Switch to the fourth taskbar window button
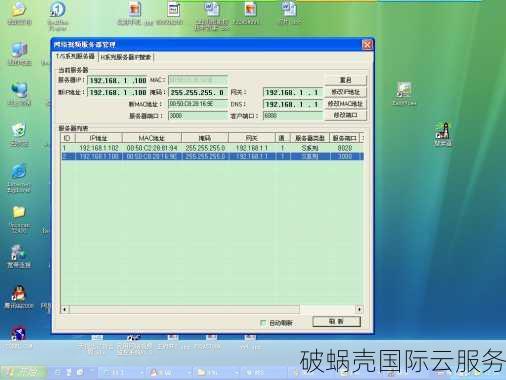Image resolution: width=506 pixels, height=380 pixels. pos(264,372)
